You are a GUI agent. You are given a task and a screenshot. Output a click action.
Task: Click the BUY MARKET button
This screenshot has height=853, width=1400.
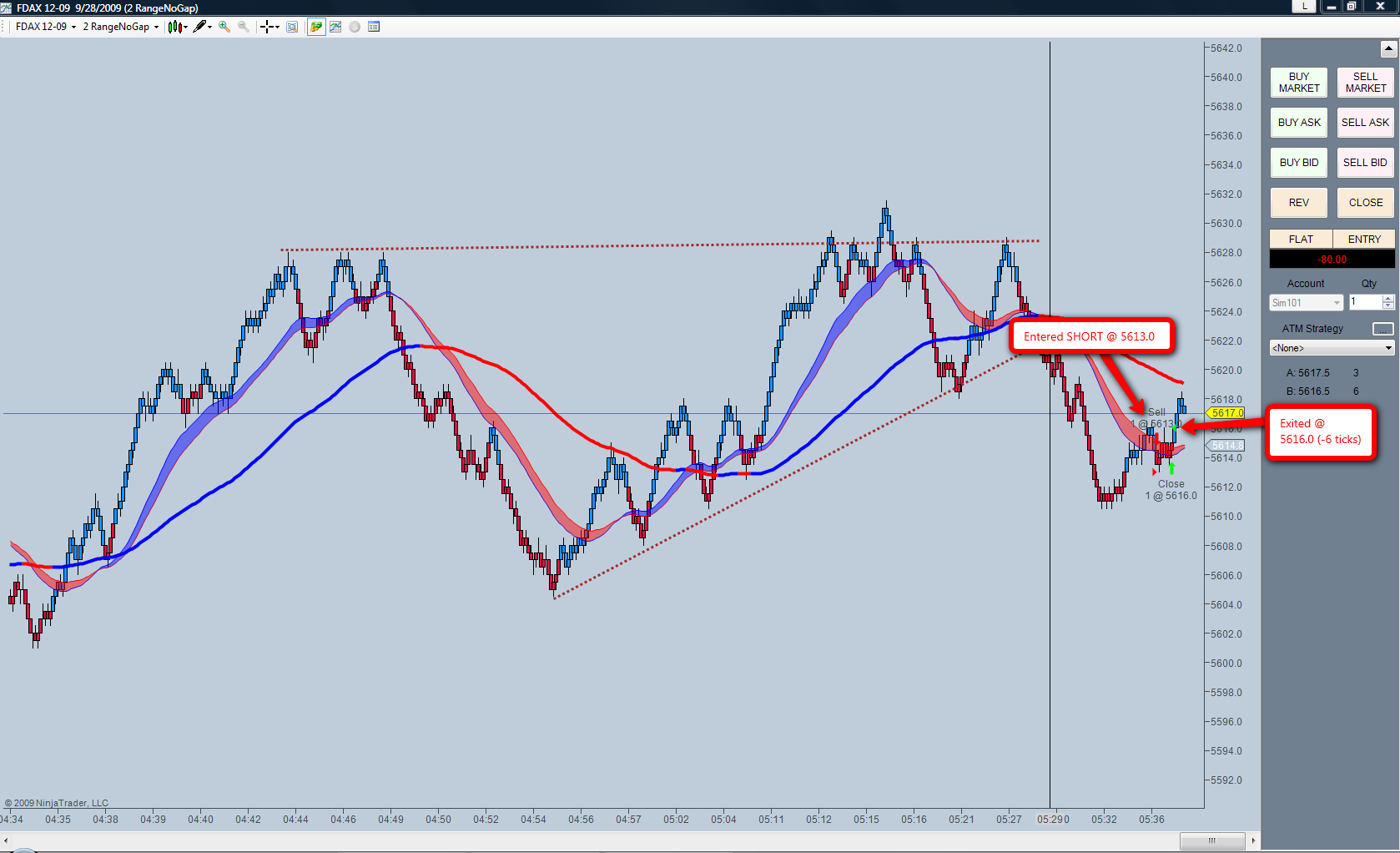pyautogui.click(x=1299, y=83)
